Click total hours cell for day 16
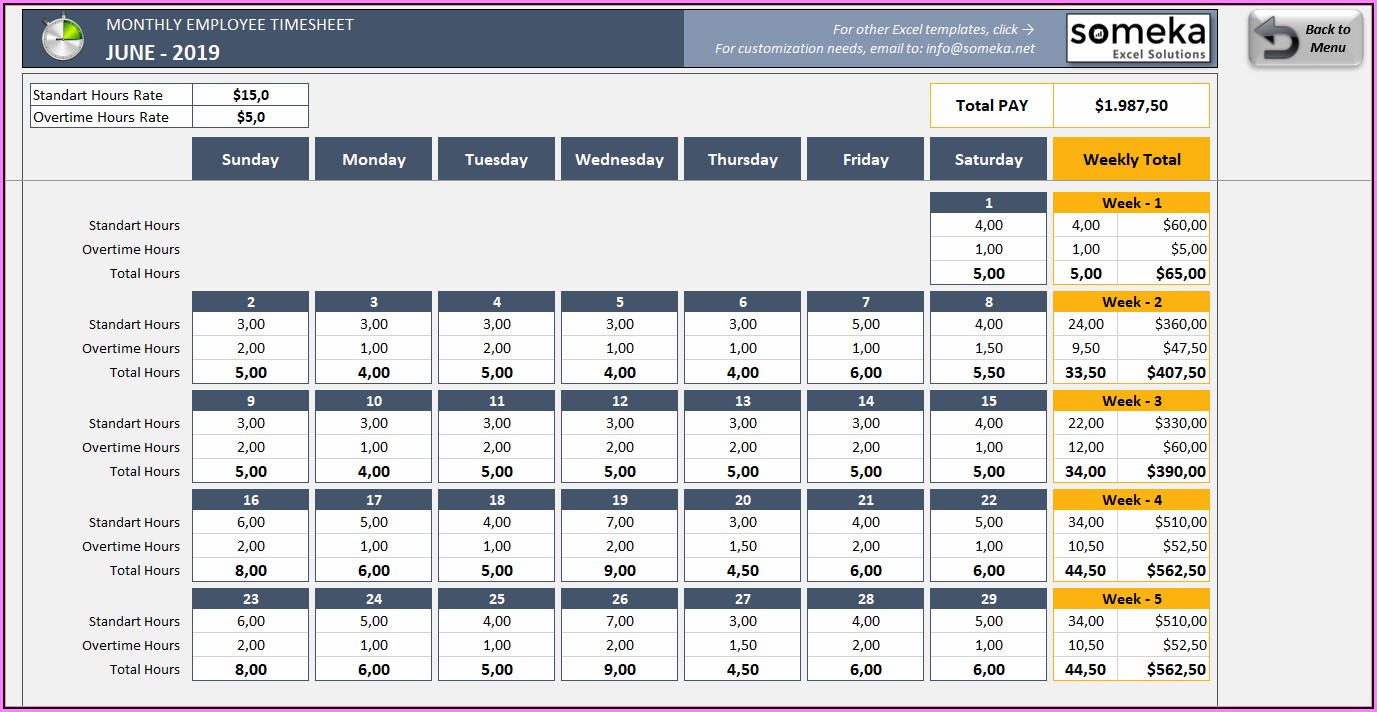 [x=250, y=570]
